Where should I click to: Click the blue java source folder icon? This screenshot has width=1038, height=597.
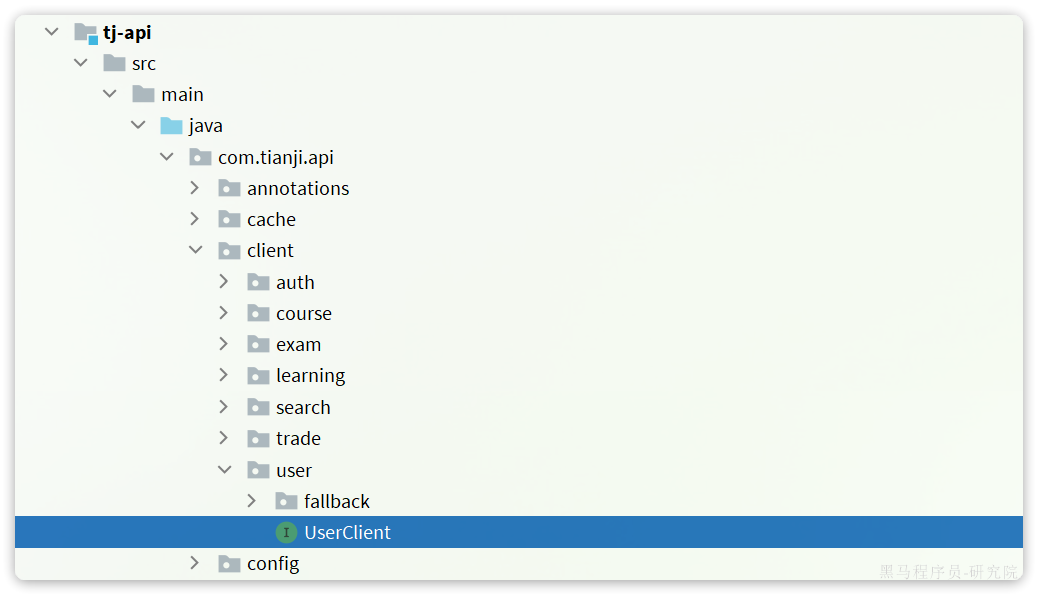[171, 126]
